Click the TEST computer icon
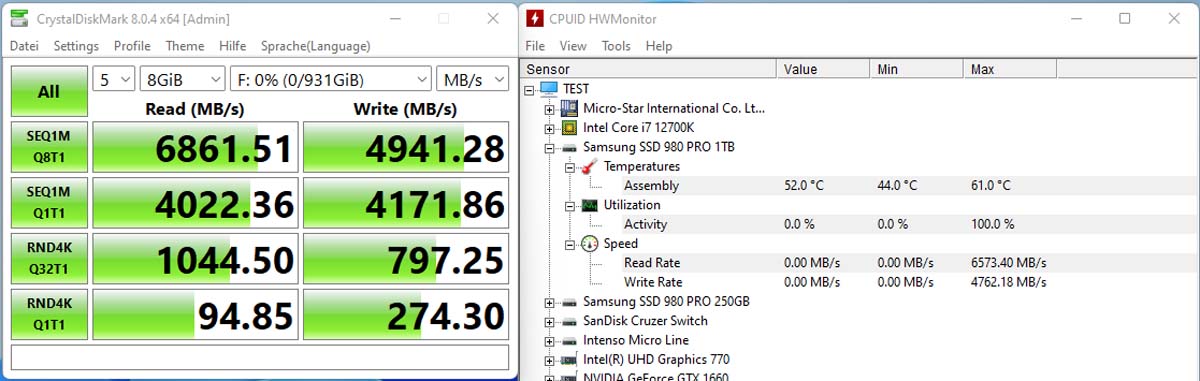This screenshot has height=381, width=1200. click(x=548, y=89)
